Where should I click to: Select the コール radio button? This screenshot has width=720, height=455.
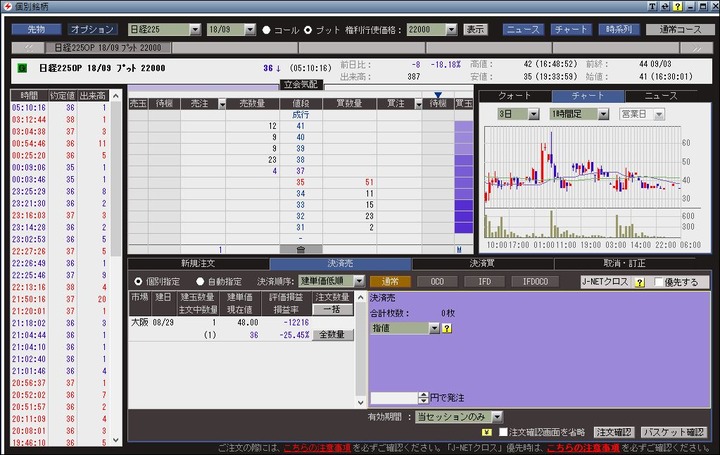266,30
